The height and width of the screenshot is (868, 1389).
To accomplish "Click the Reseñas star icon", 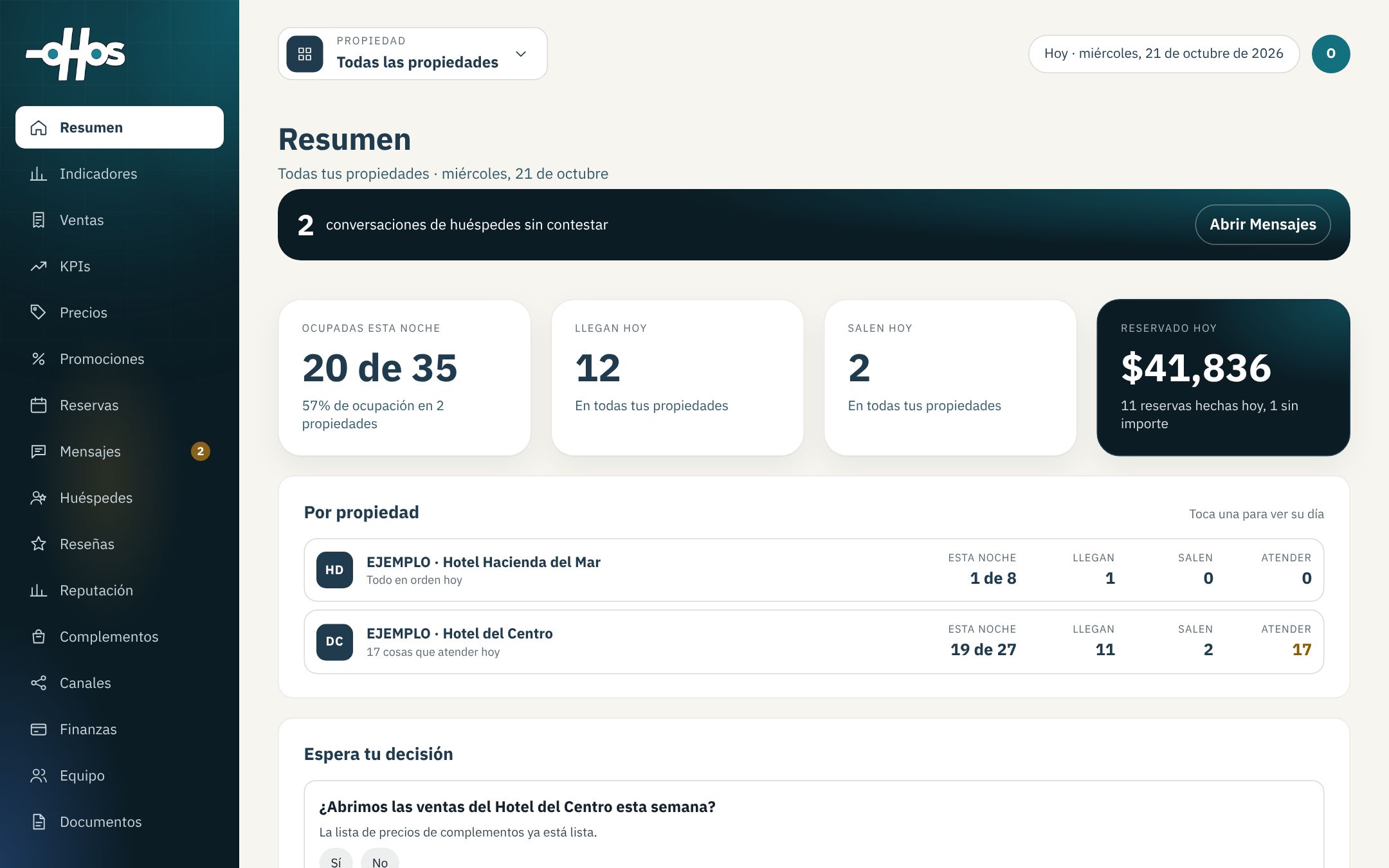I will point(39,544).
